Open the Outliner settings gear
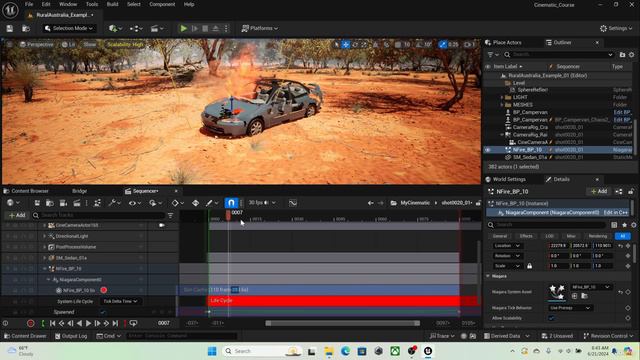640x360 pixels. (x=632, y=54)
